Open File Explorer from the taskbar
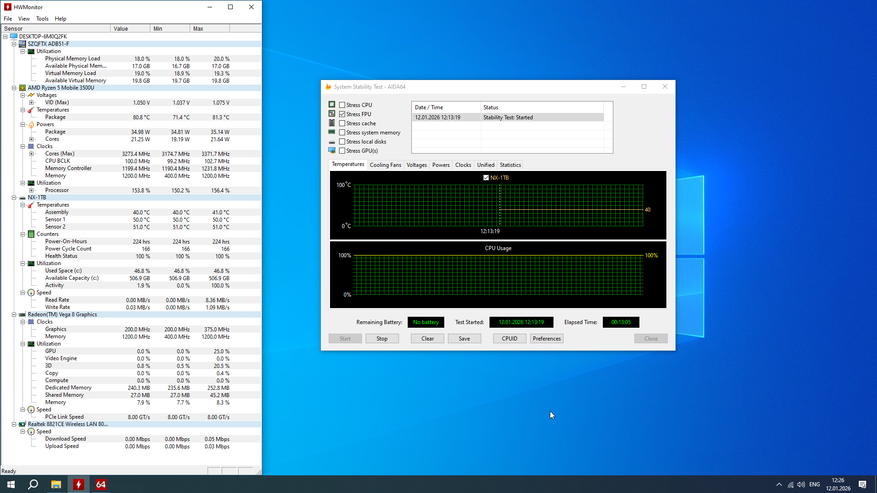Viewport: 877px width, 493px height. click(56, 484)
